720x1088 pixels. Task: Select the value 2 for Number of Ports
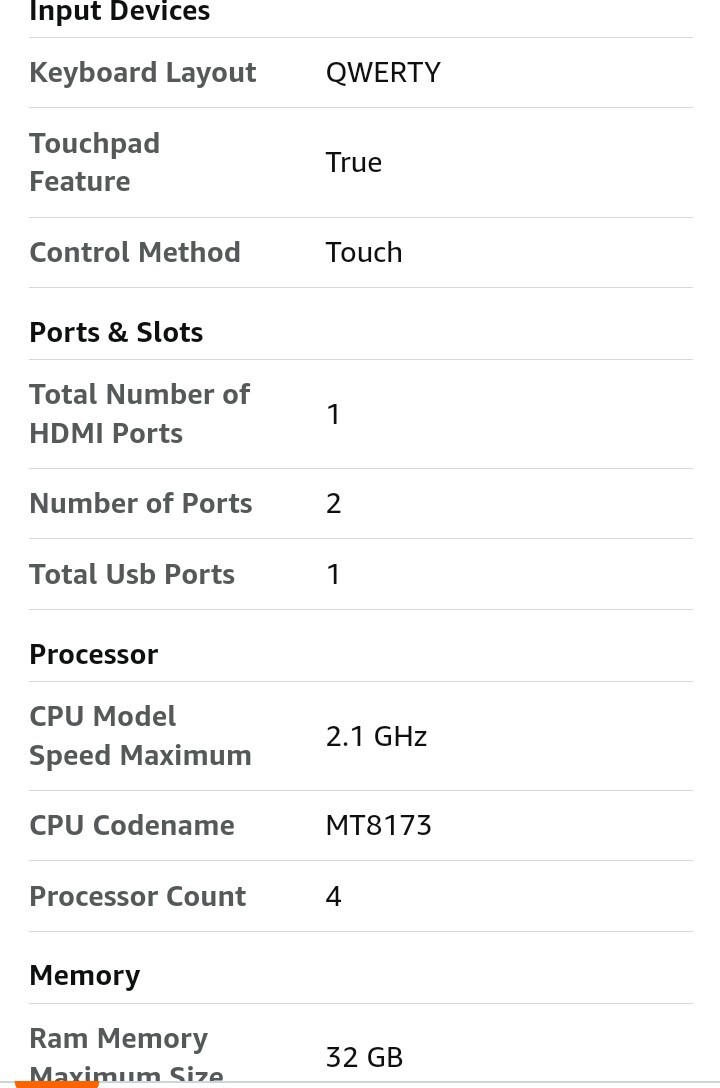tap(334, 504)
